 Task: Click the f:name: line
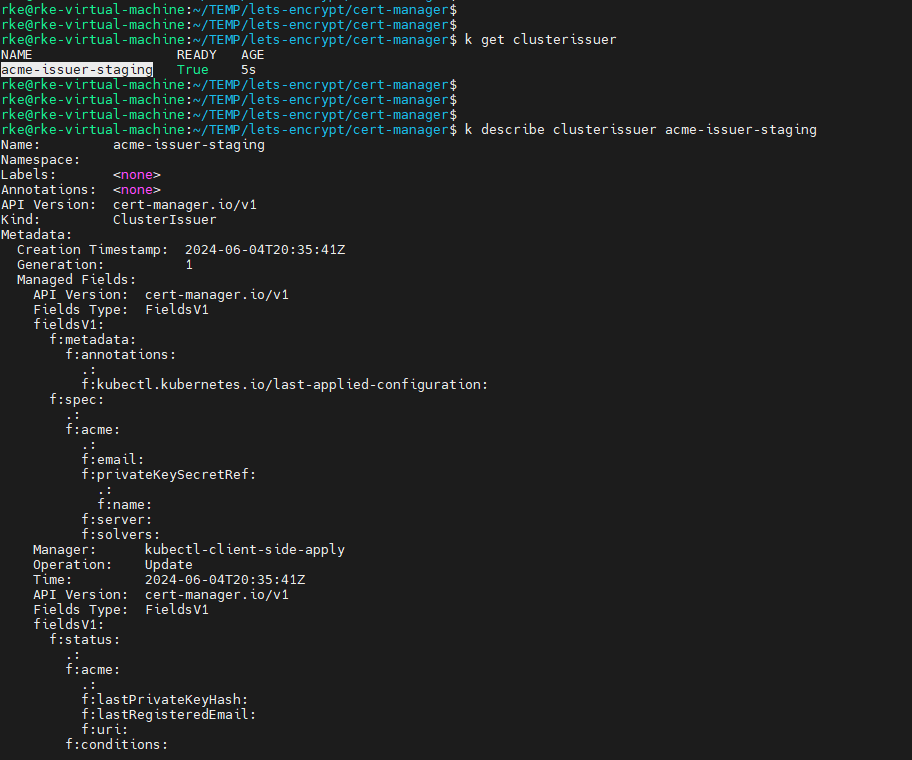click(x=124, y=505)
